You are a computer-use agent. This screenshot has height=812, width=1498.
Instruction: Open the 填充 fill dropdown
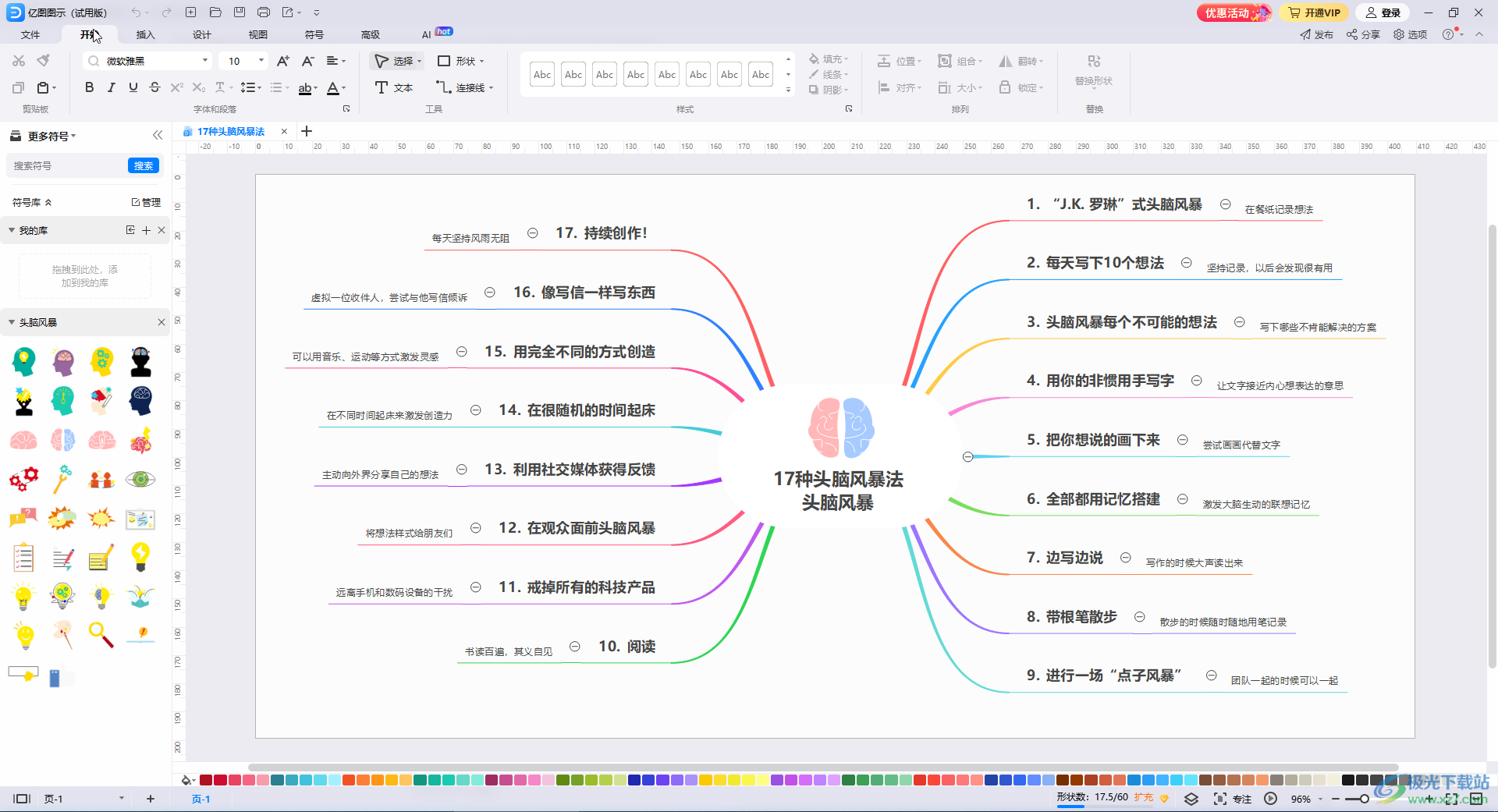pyautogui.click(x=829, y=59)
